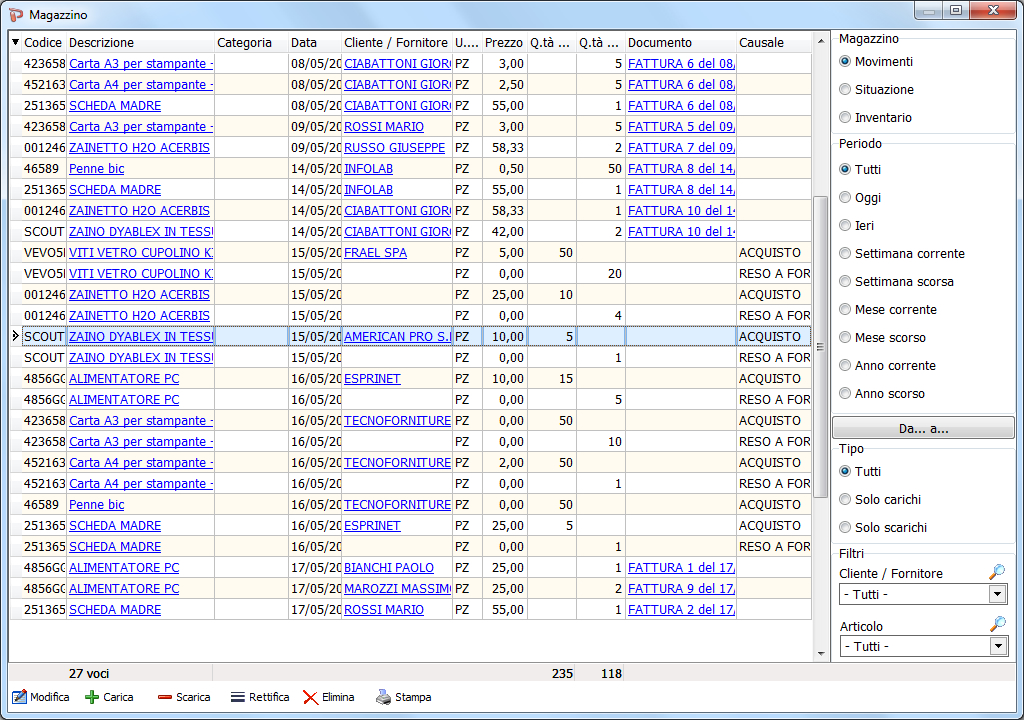The height and width of the screenshot is (720, 1024).
Task: Select the Movimenti radio button
Action: [845, 61]
